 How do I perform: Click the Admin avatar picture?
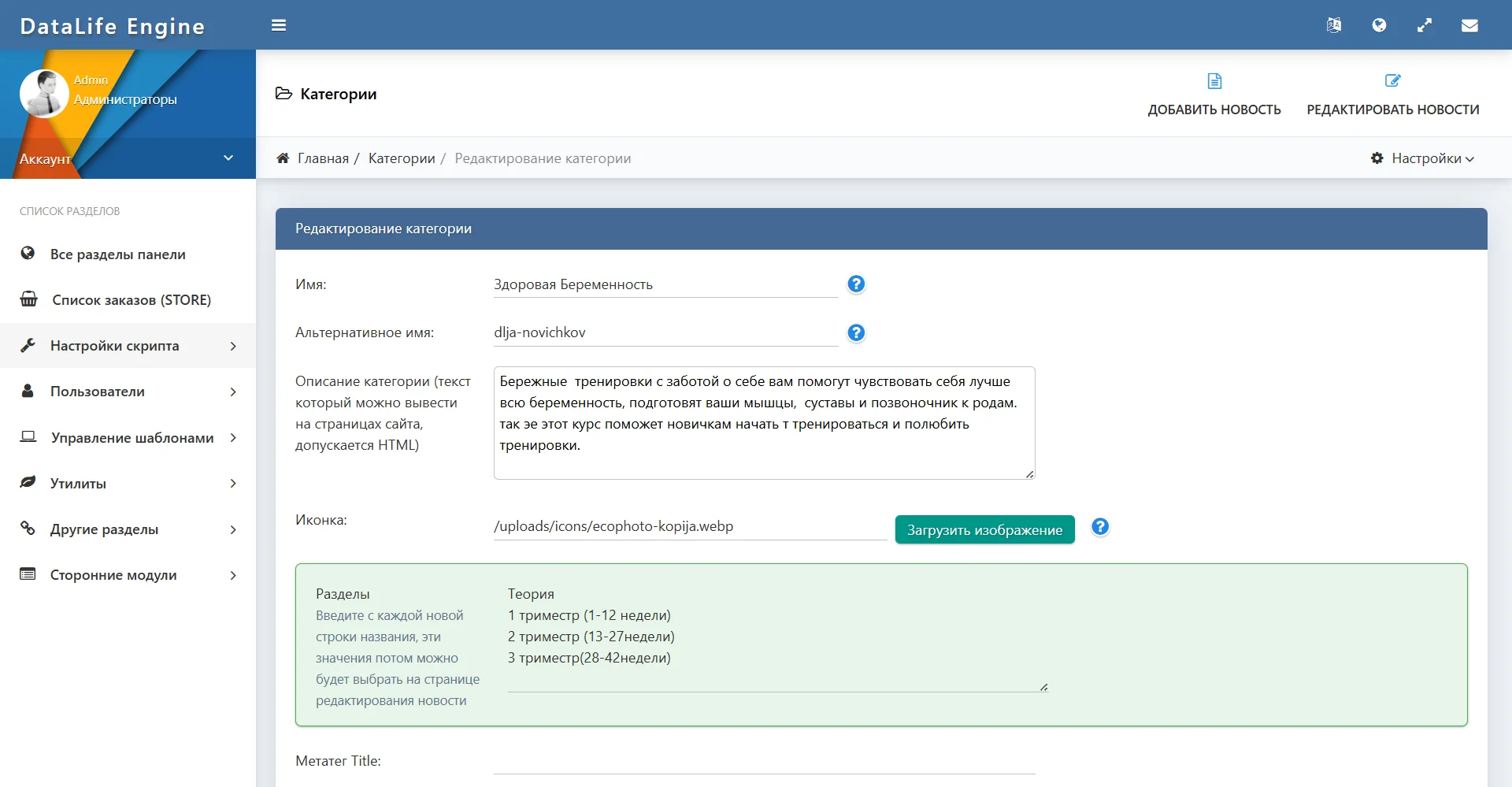(x=43, y=93)
